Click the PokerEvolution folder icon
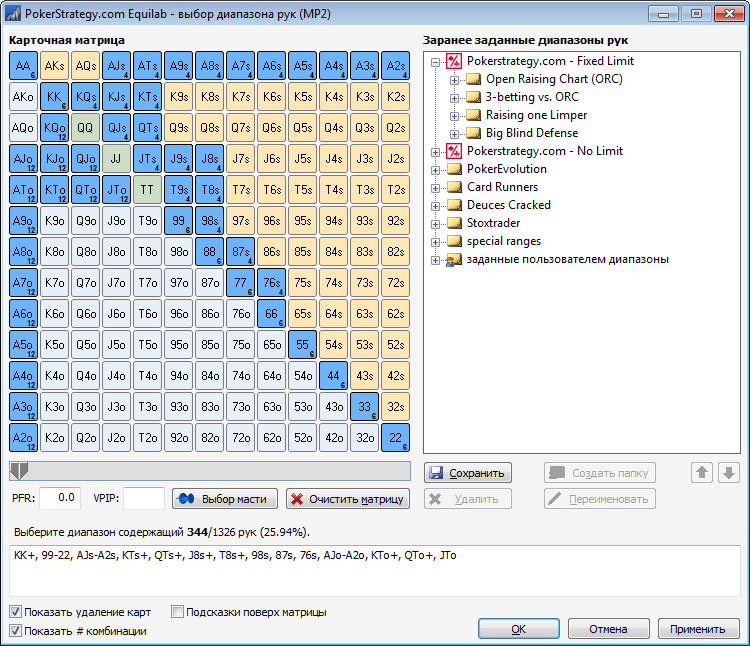The width and height of the screenshot is (750, 646). (x=454, y=169)
